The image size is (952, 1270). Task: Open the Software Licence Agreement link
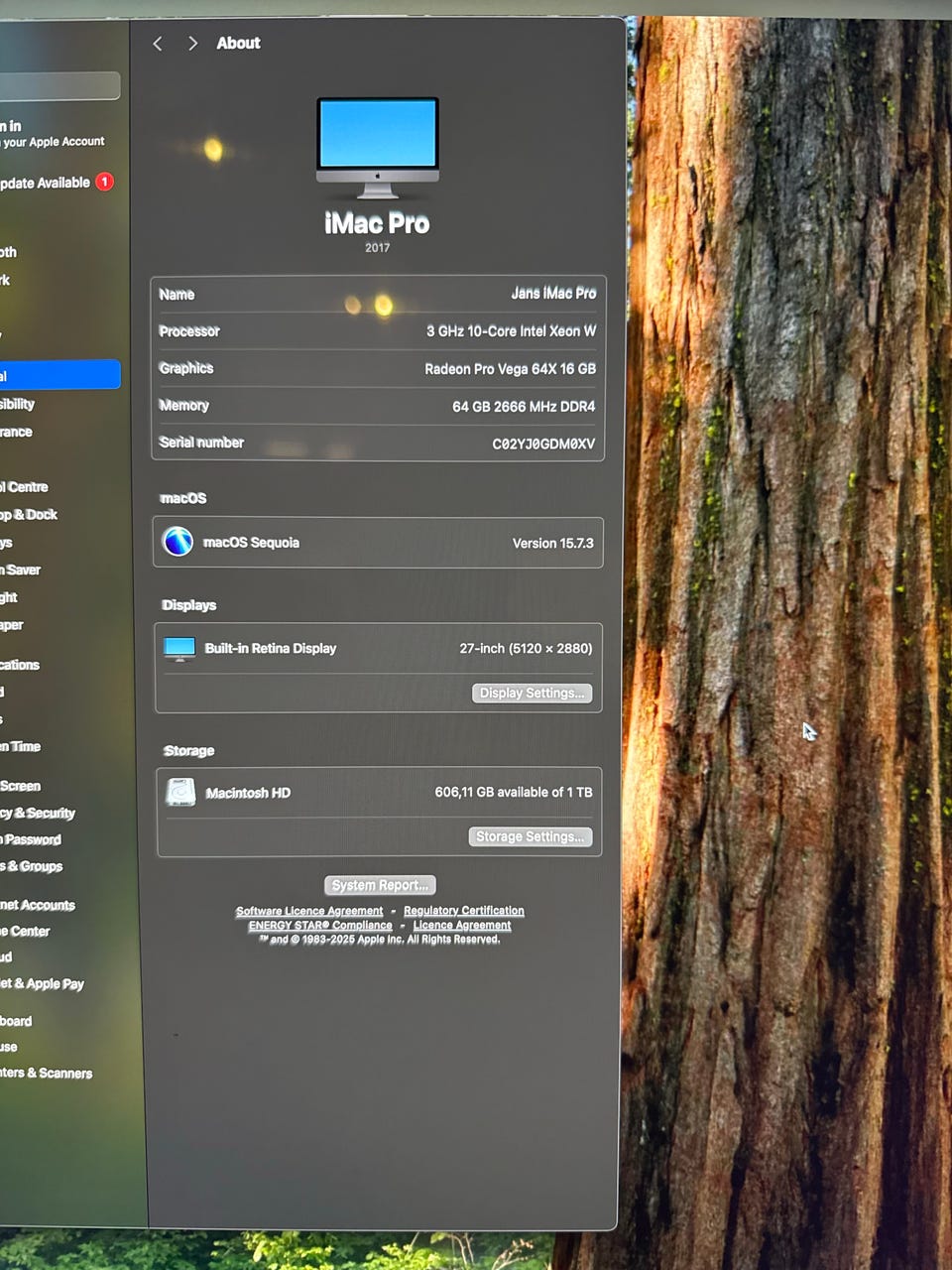pyautogui.click(x=309, y=911)
